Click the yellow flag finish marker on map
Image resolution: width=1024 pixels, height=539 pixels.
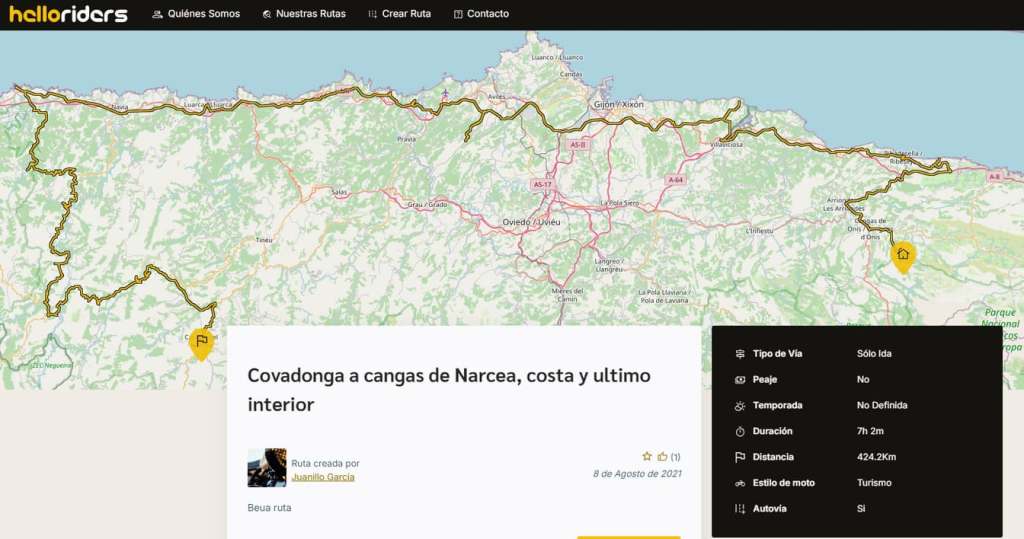pyautogui.click(x=201, y=341)
